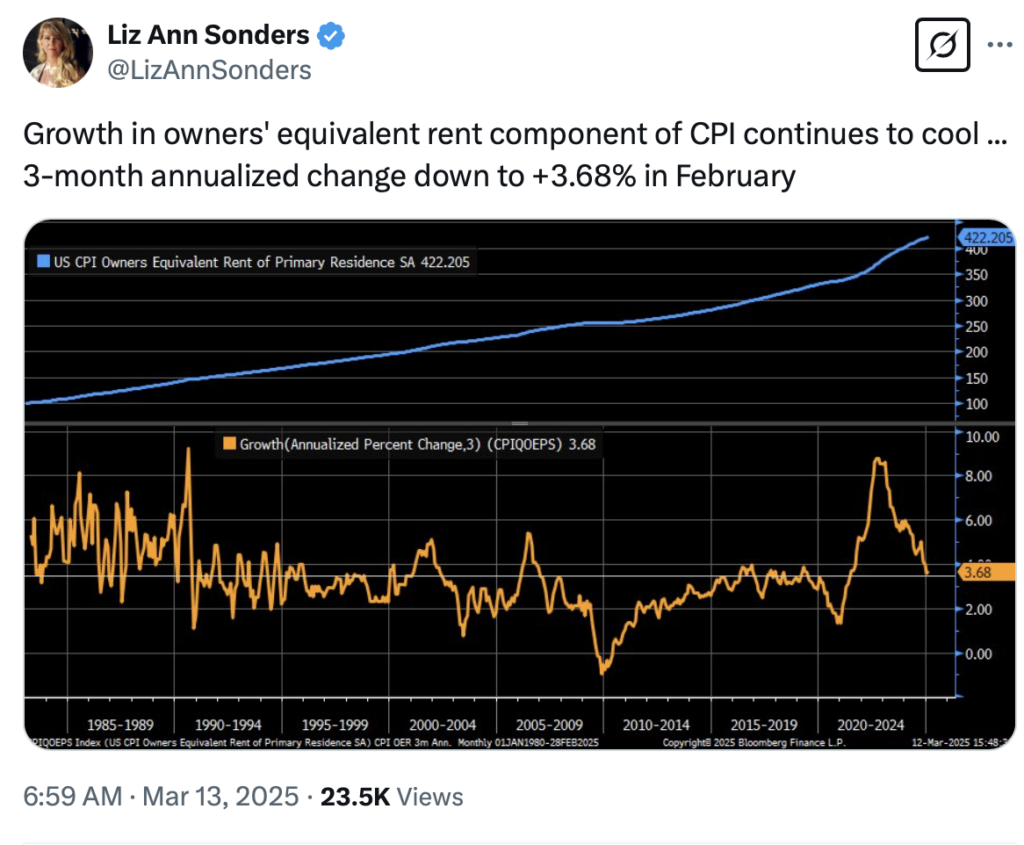Click the blue verified badge
Viewport: 1024px width, 845px height.
(332, 36)
